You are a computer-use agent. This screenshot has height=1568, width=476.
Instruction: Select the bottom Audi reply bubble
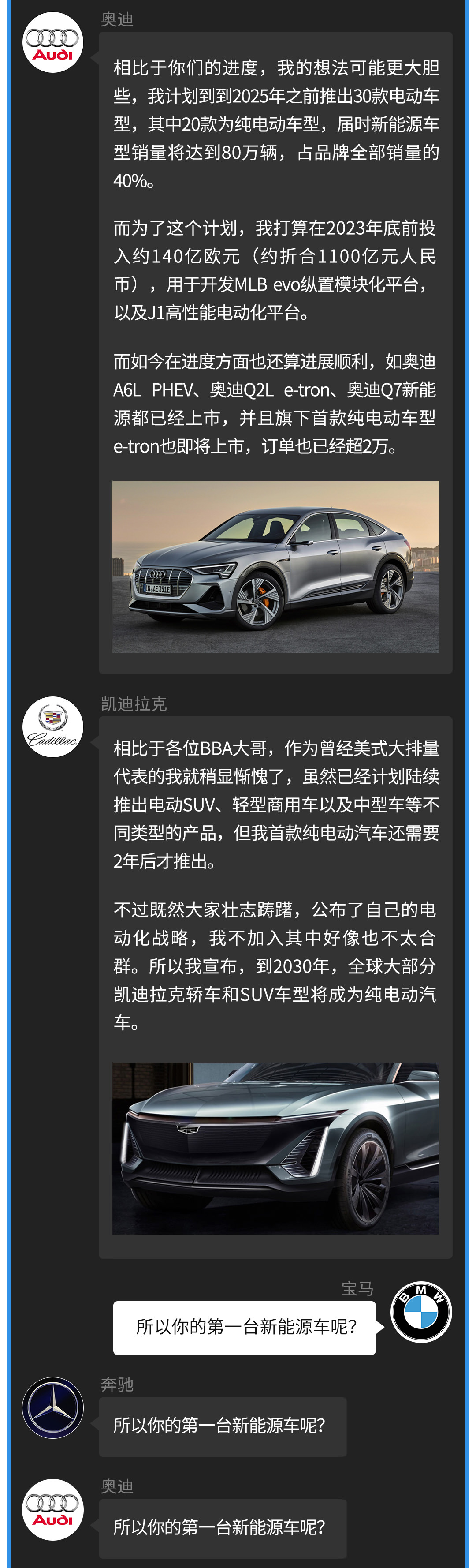[x=223, y=1526]
